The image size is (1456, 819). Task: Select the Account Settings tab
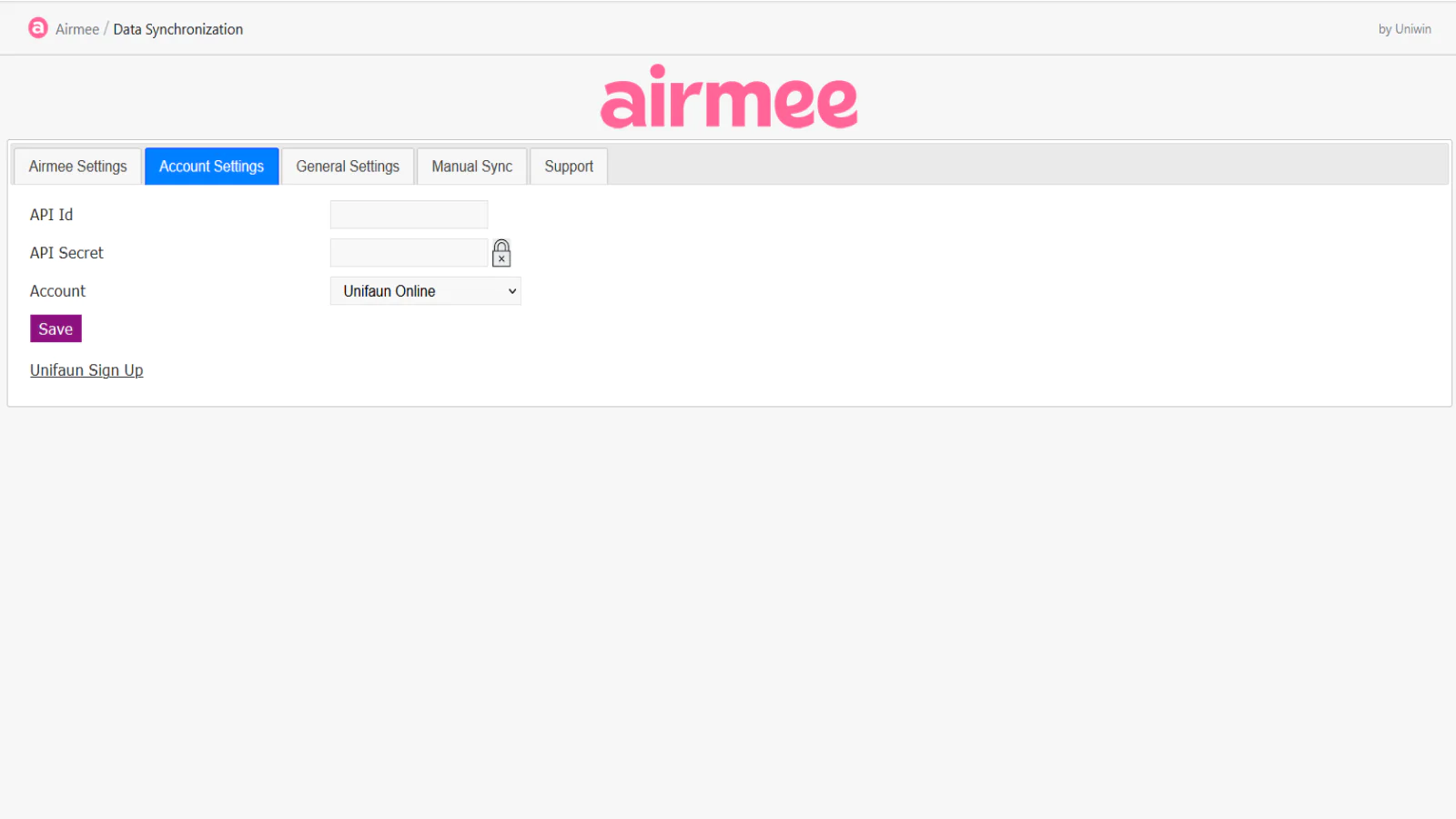211,167
